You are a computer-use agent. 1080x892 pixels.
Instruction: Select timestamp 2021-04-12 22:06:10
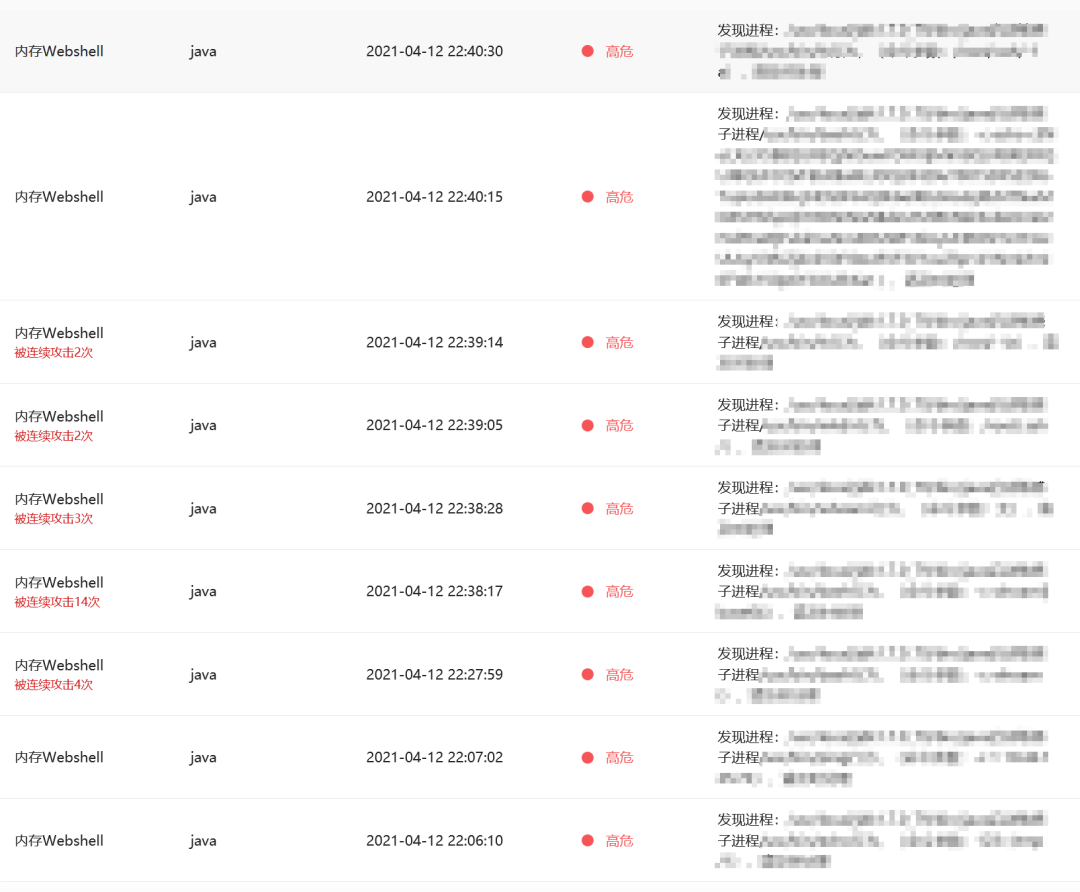(x=434, y=840)
